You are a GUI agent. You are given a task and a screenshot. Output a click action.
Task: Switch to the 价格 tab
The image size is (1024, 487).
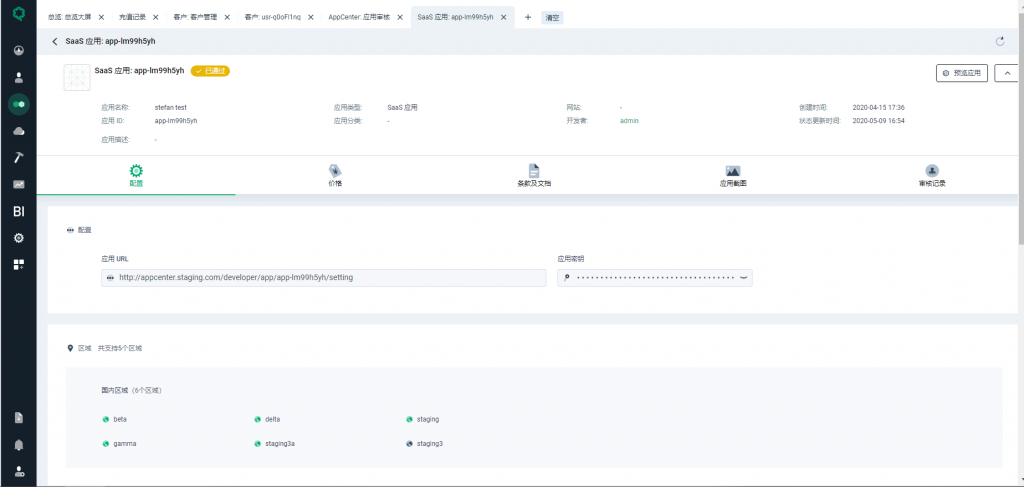(x=335, y=176)
